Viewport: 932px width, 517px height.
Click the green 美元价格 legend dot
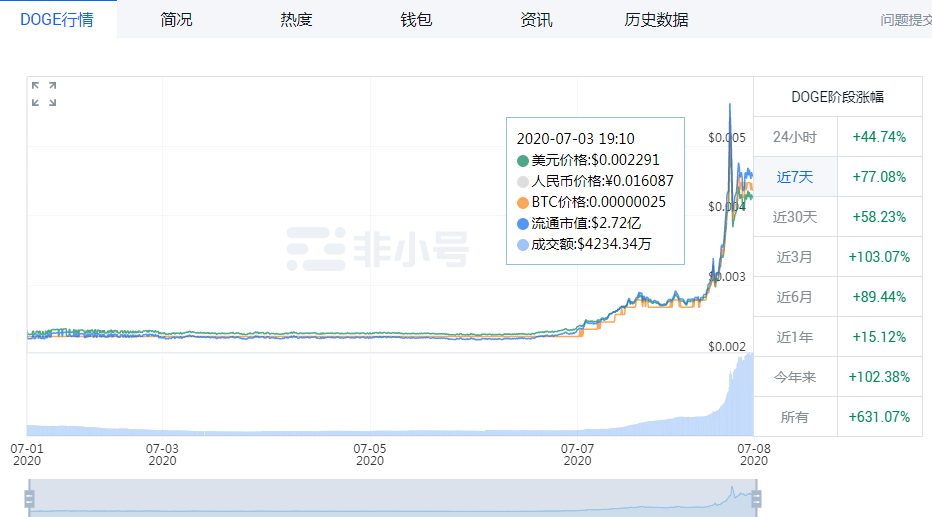(523, 160)
